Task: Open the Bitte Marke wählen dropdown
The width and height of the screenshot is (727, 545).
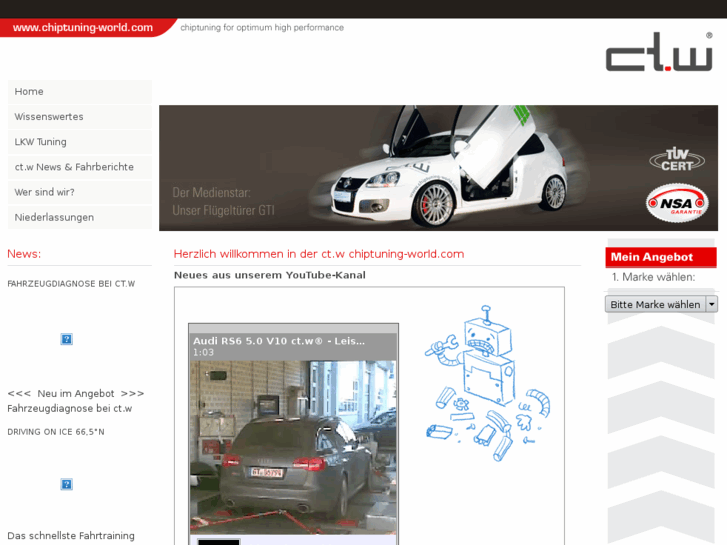Action: [x=661, y=304]
